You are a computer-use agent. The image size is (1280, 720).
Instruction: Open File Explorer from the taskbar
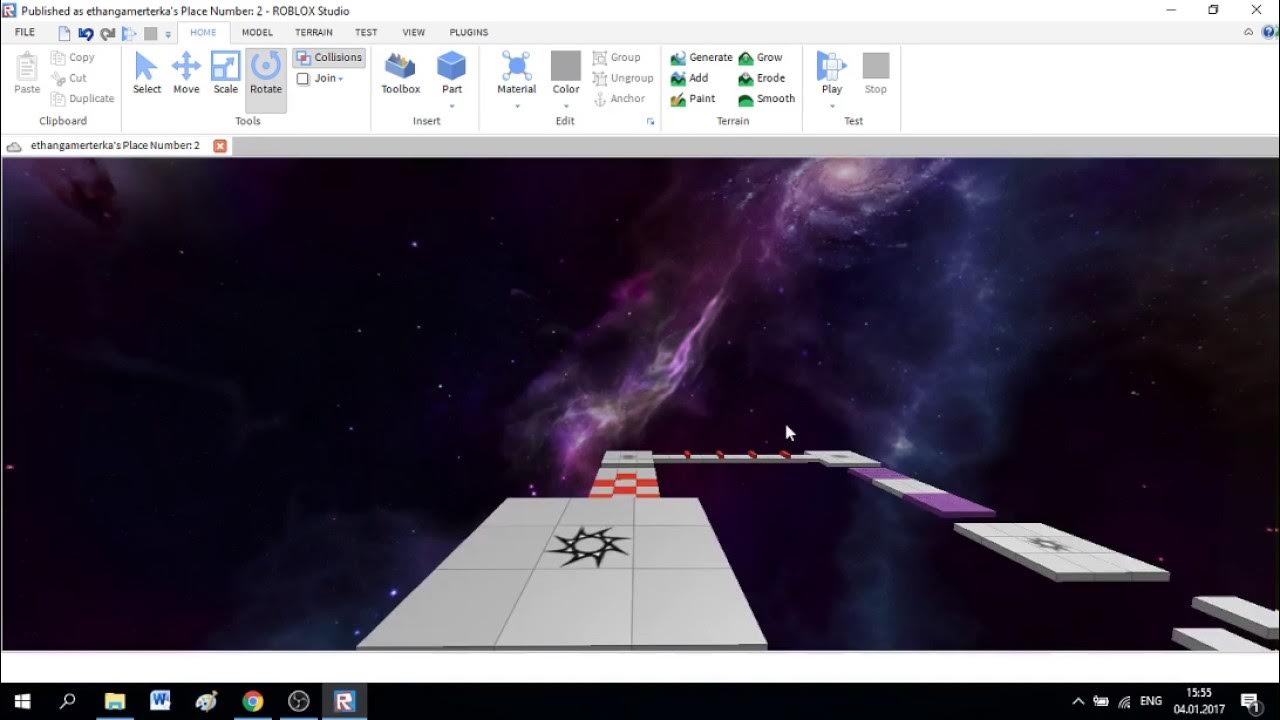tap(114, 701)
